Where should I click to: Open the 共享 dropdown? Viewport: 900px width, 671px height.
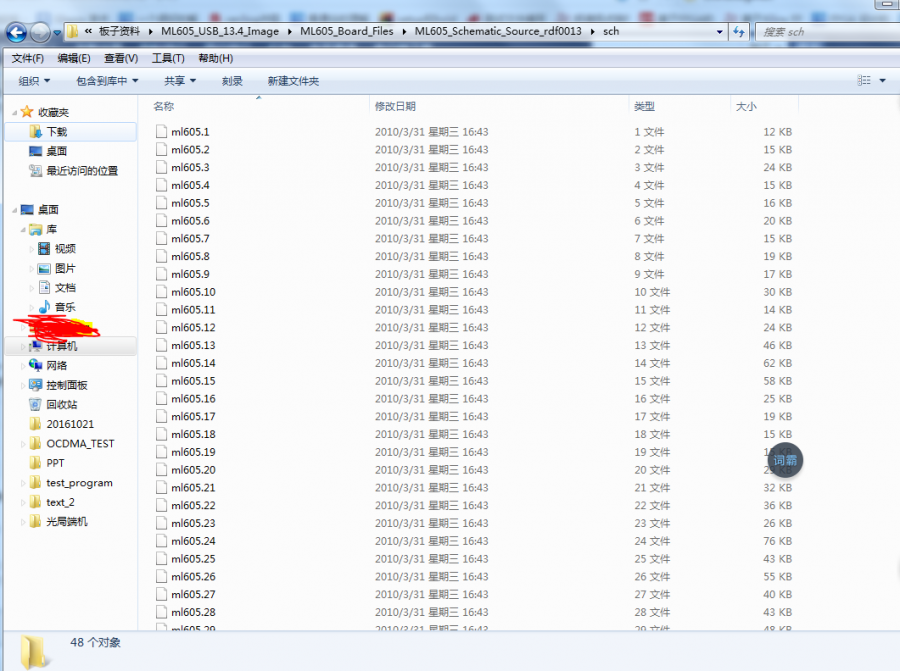click(180, 82)
